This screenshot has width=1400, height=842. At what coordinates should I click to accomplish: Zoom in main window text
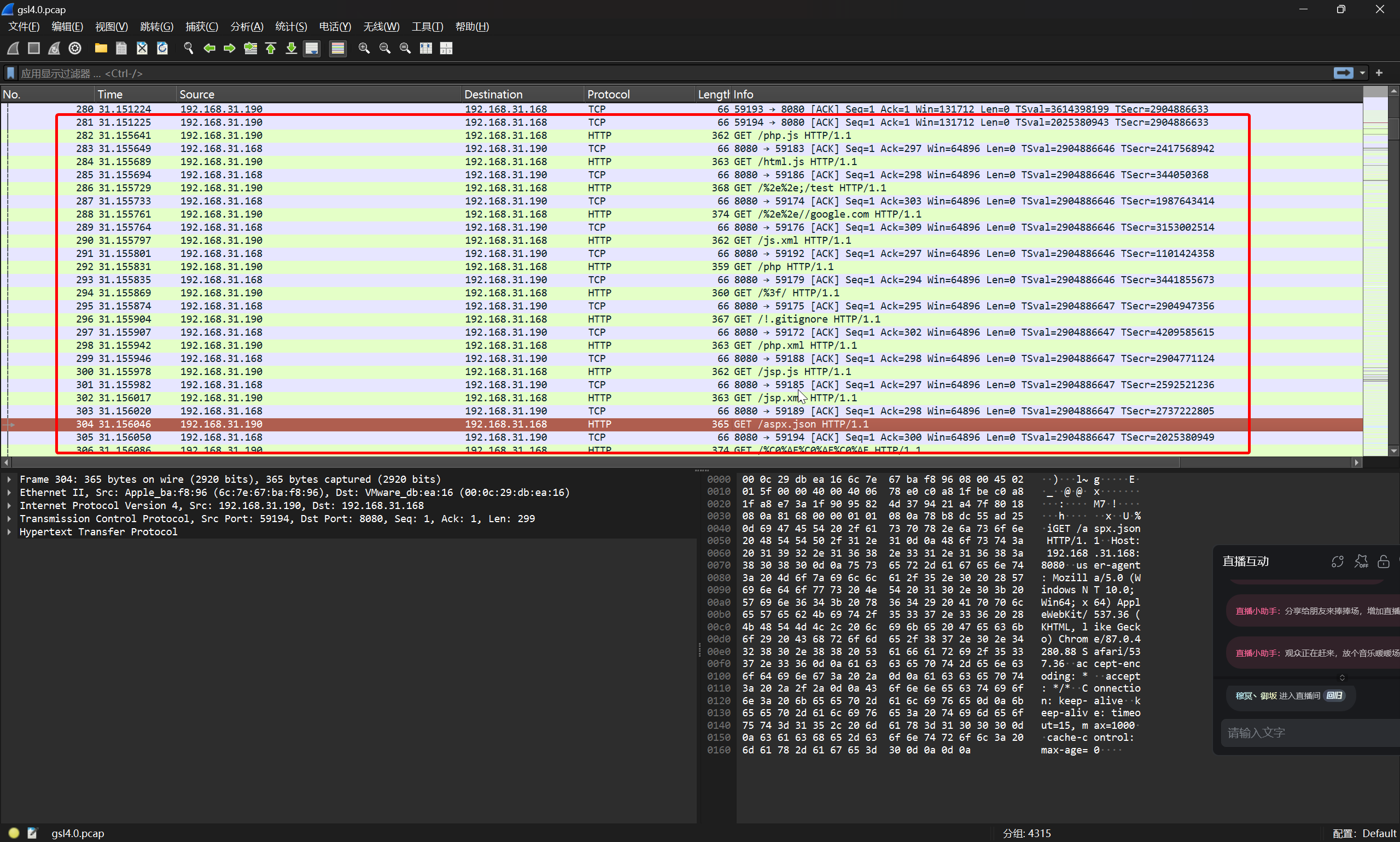click(364, 48)
